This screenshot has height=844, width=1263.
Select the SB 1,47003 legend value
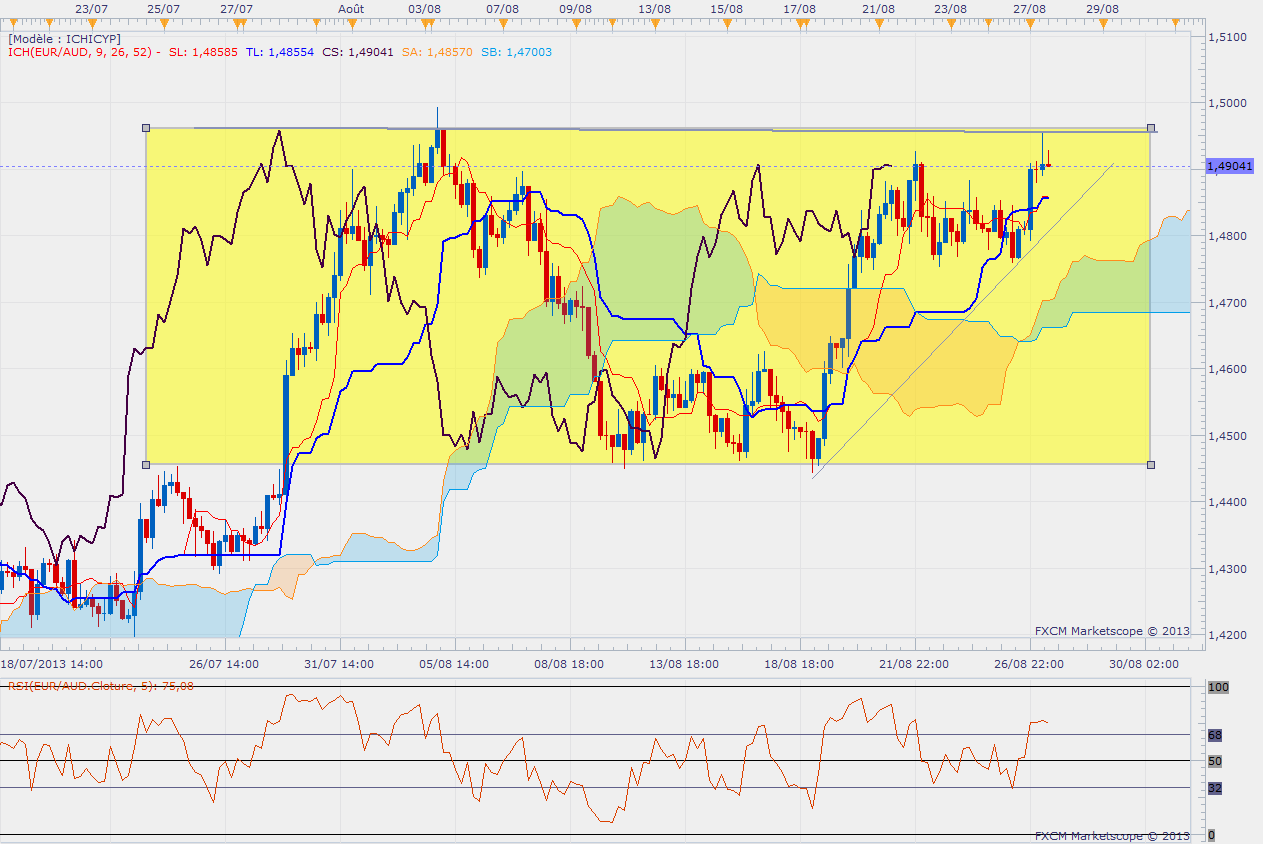tap(516, 51)
